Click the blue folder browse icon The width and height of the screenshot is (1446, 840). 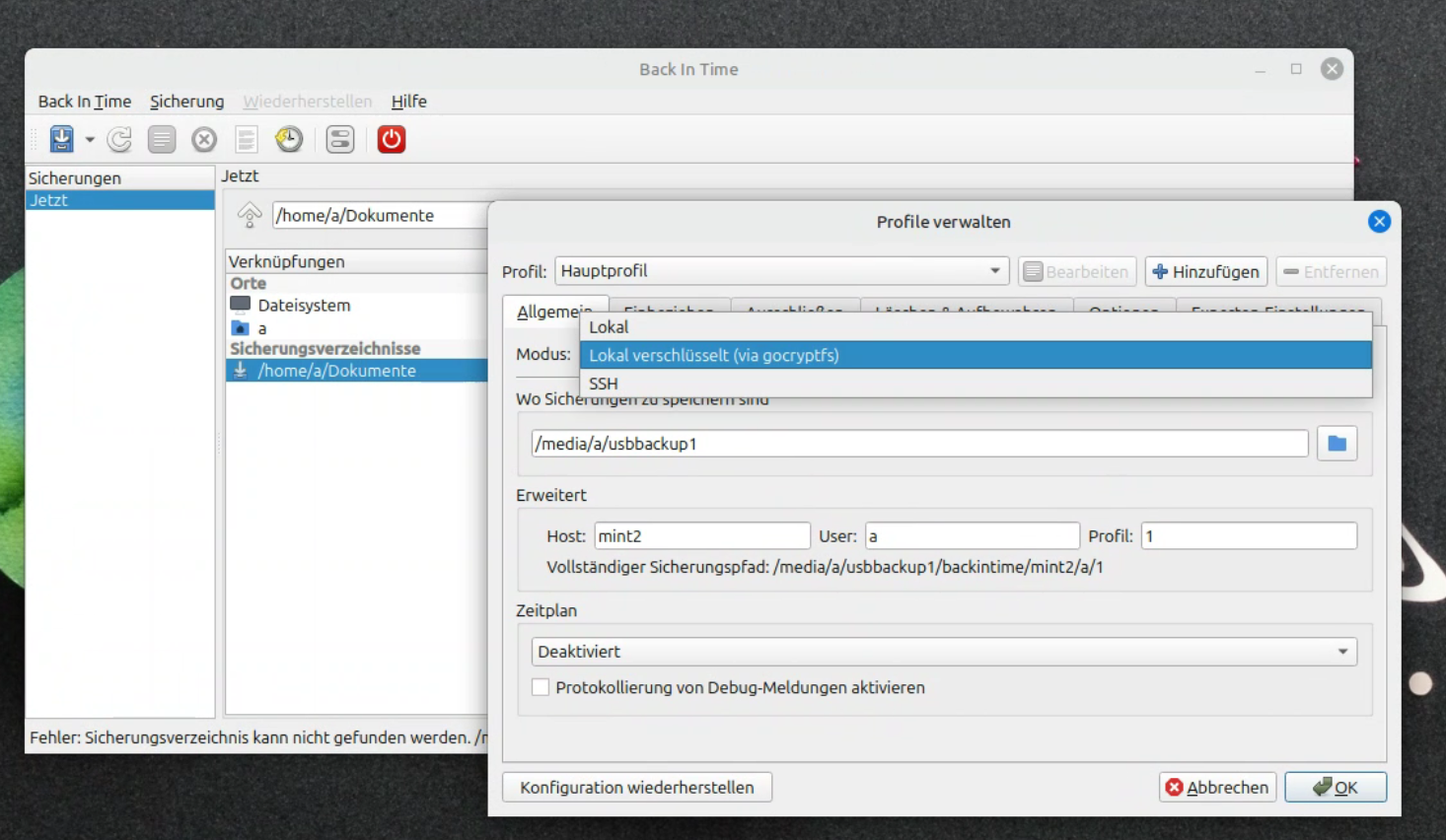coord(1337,444)
